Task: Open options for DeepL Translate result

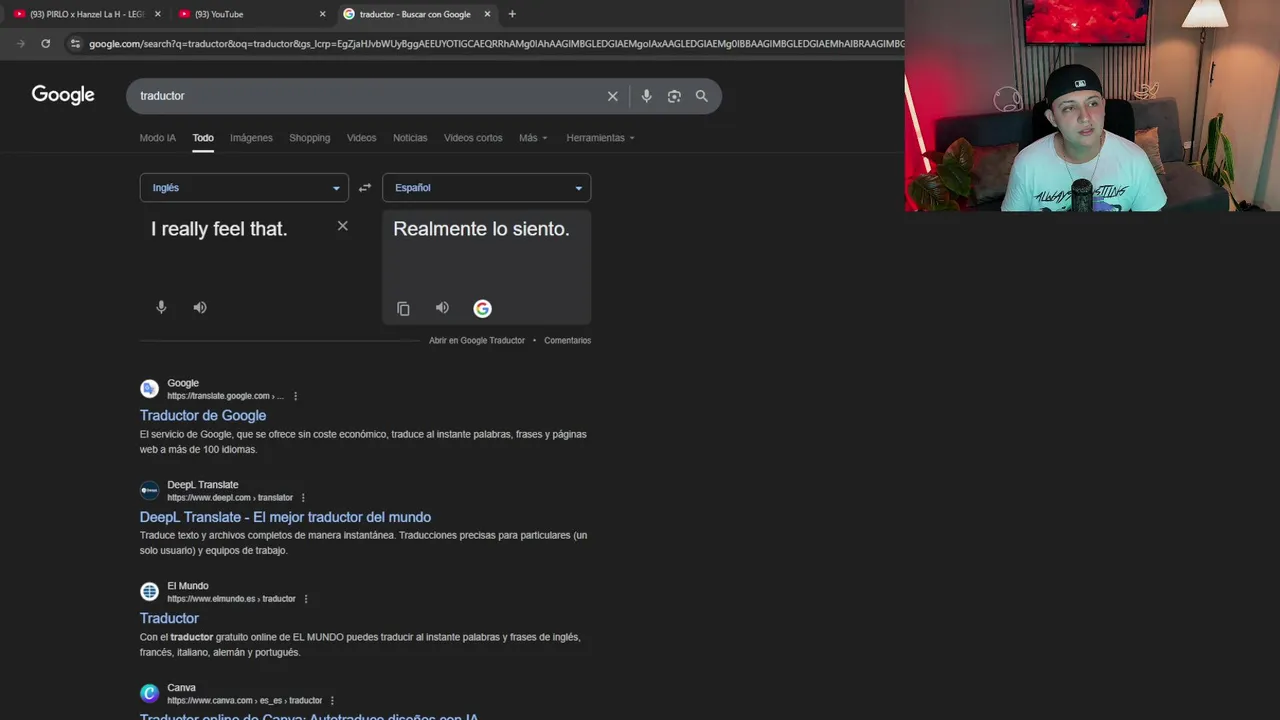Action: pyautogui.click(x=303, y=498)
